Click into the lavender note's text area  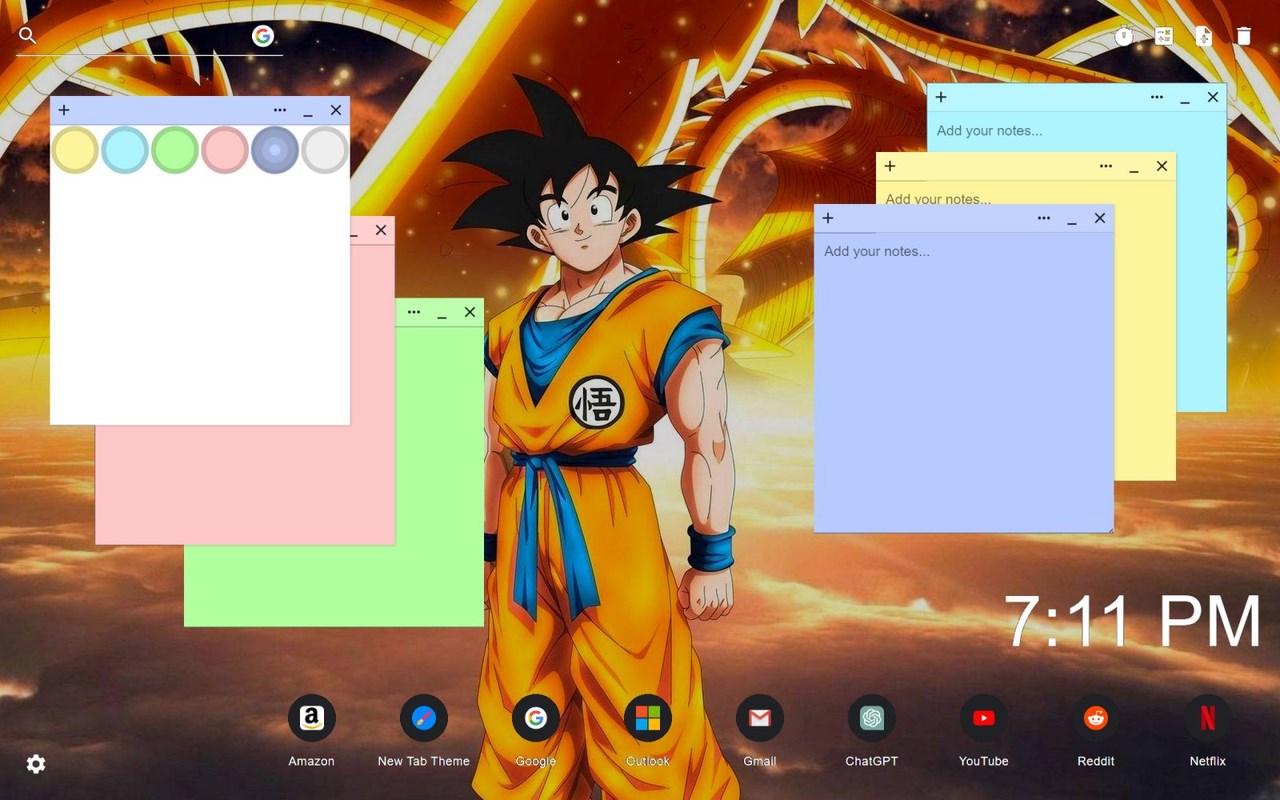(964, 382)
